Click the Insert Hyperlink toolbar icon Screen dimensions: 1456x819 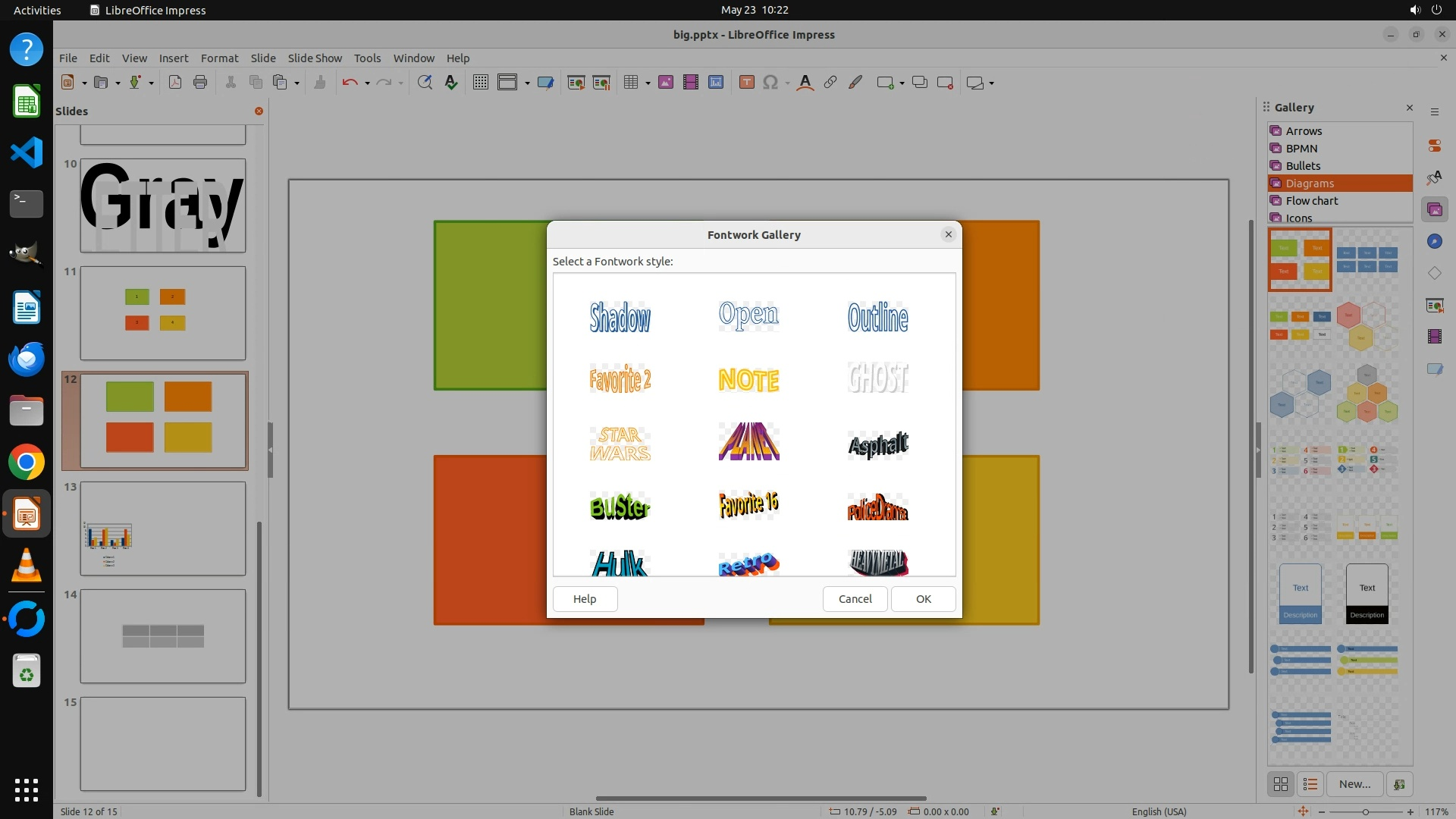point(830,83)
